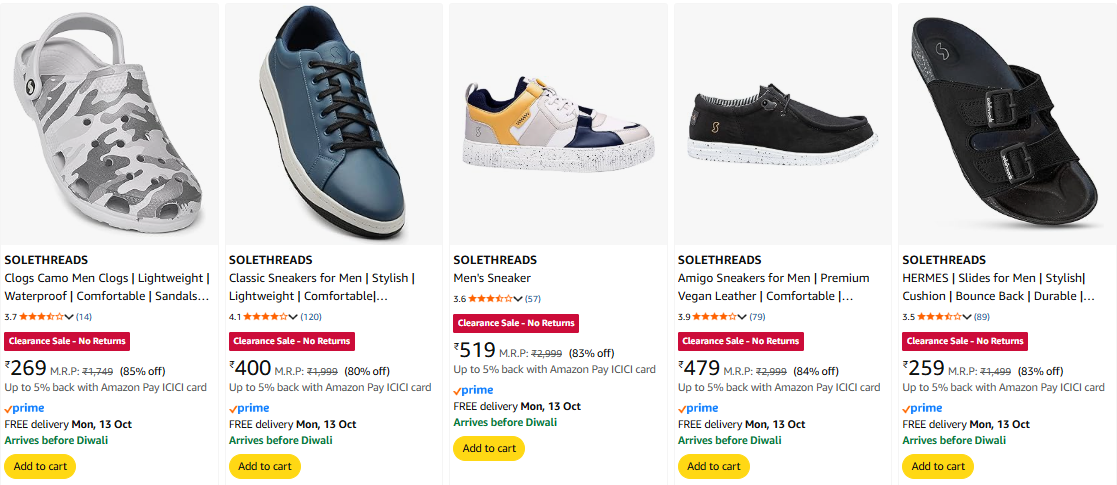Image resolution: width=1117 pixels, height=485 pixels.
Task: Click prime logo under Classic Sneakers
Action: tap(249, 408)
